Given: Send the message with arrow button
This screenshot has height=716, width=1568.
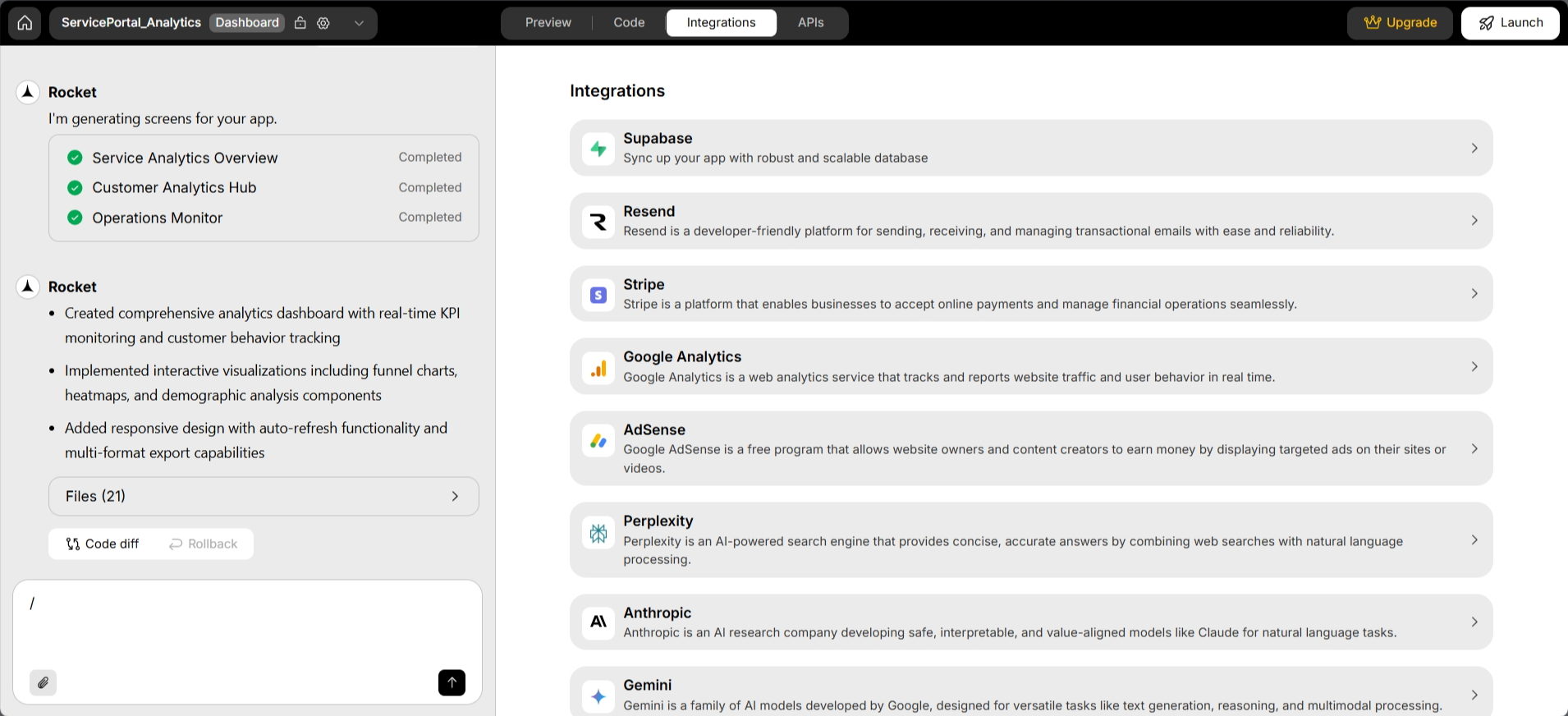Looking at the screenshot, I should 452,682.
